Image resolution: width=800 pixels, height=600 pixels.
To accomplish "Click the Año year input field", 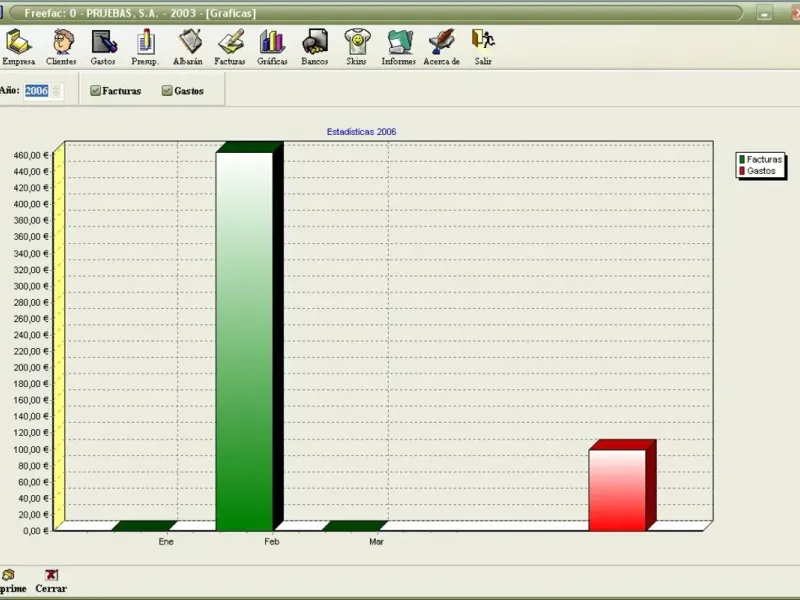I will tap(37, 91).
